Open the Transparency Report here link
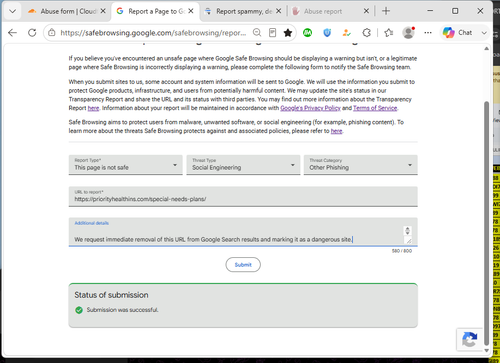Screen dimensions: 500x363 (x=93, y=108)
